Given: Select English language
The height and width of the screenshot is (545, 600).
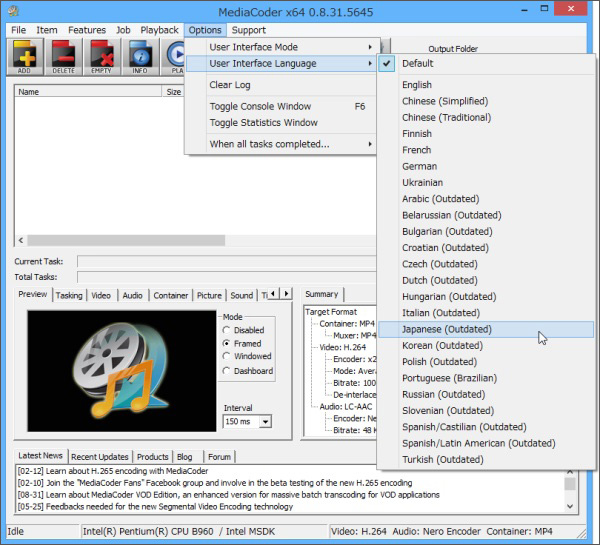Looking at the screenshot, I should pyautogui.click(x=486, y=85).
